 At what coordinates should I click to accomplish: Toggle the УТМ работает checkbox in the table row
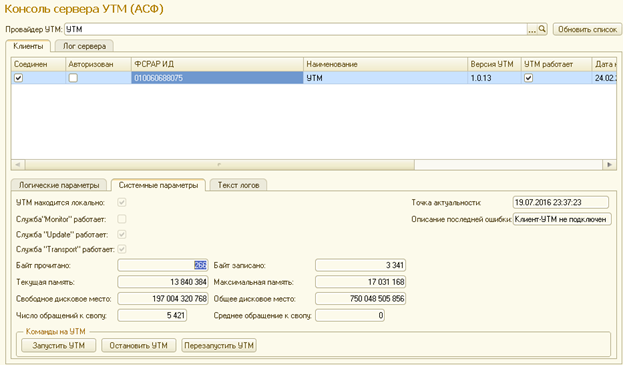coord(528,78)
